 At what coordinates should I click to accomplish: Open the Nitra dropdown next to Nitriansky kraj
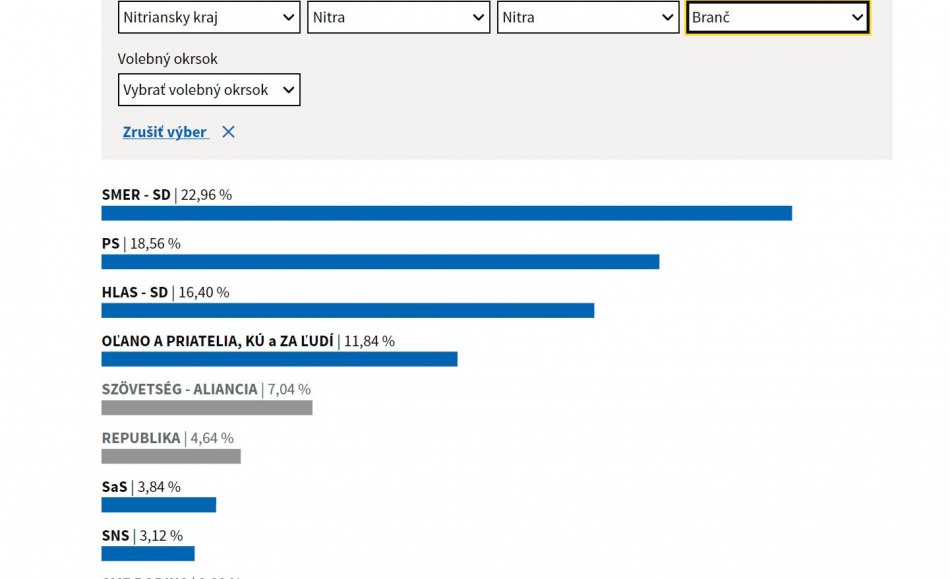point(398,17)
